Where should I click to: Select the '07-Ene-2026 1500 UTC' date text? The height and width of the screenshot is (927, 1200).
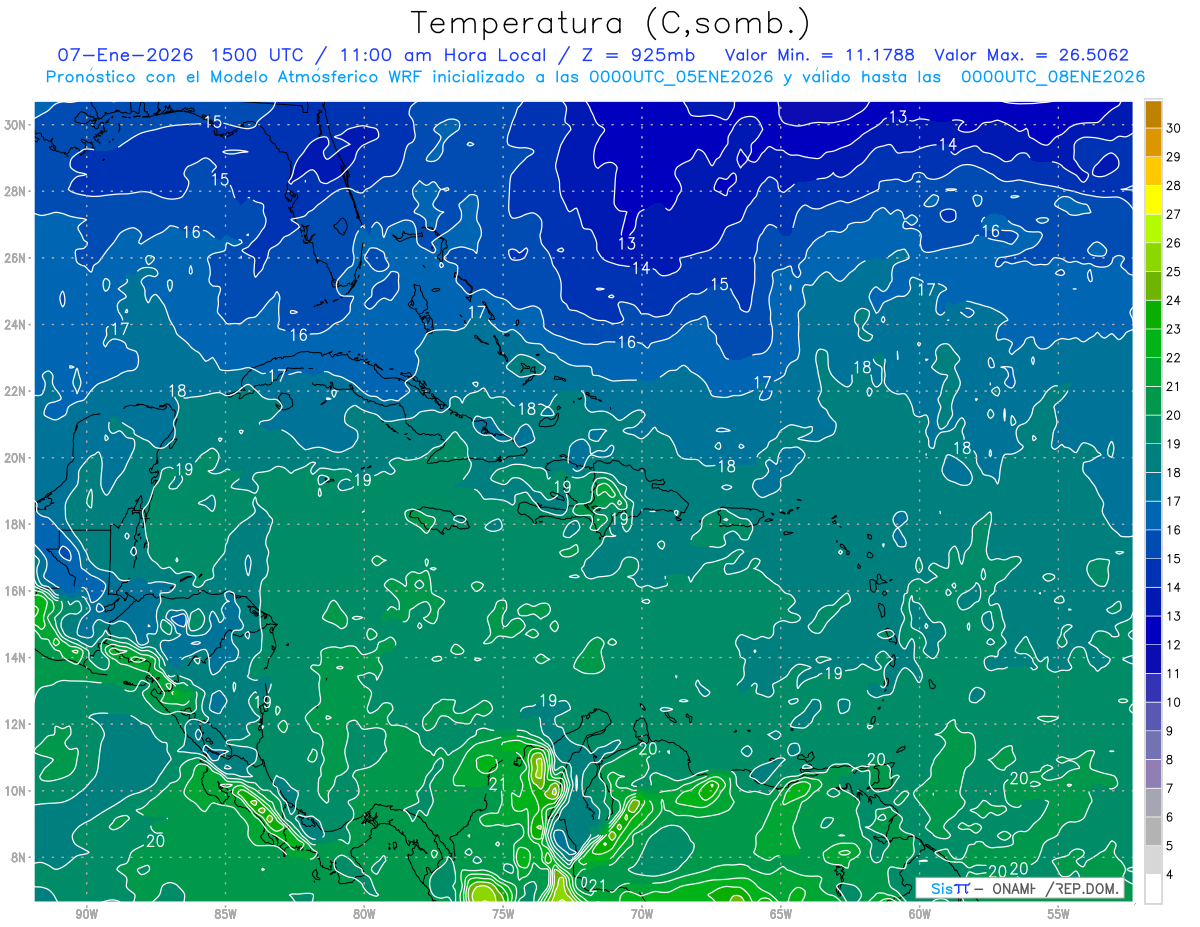180,55
